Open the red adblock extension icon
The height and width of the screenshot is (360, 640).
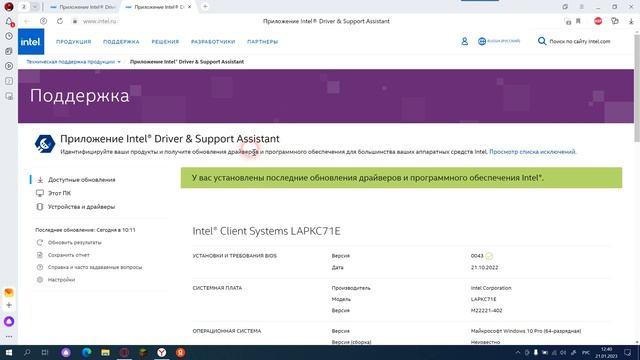point(598,21)
